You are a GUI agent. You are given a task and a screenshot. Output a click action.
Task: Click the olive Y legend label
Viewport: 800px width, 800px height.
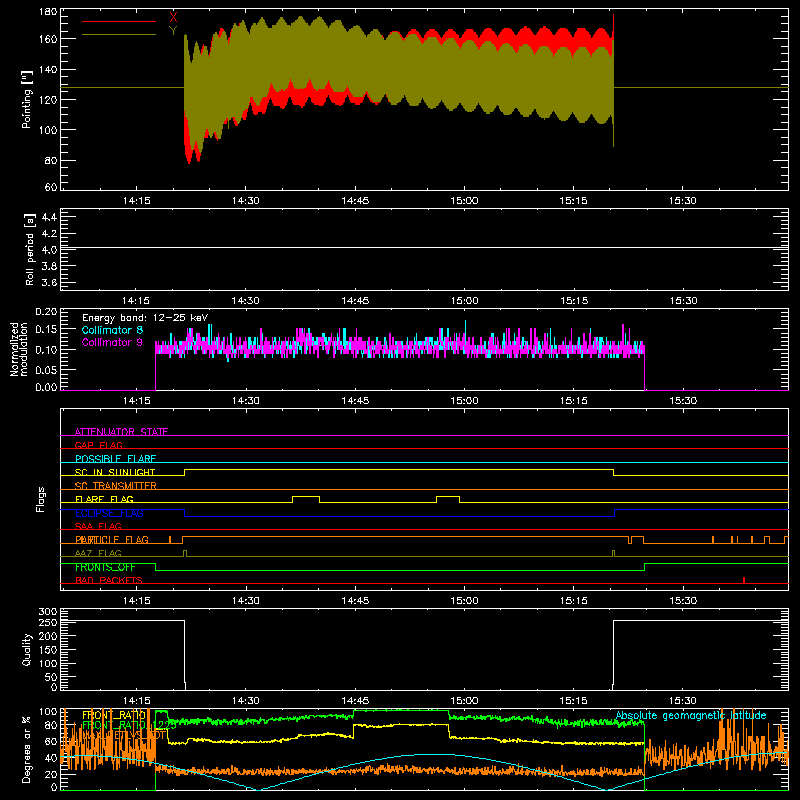173,31
